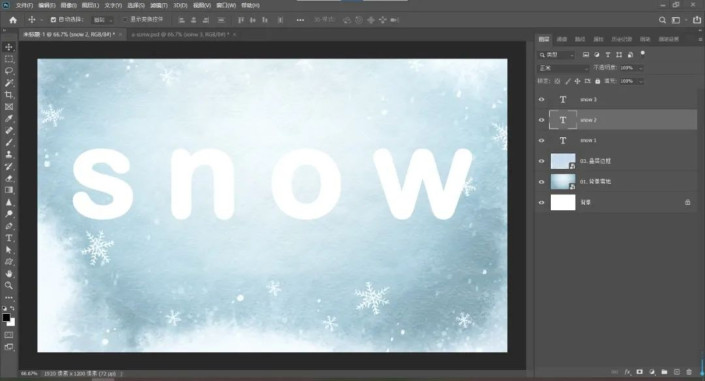Open the layer filter type dropdown

tap(557, 55)
